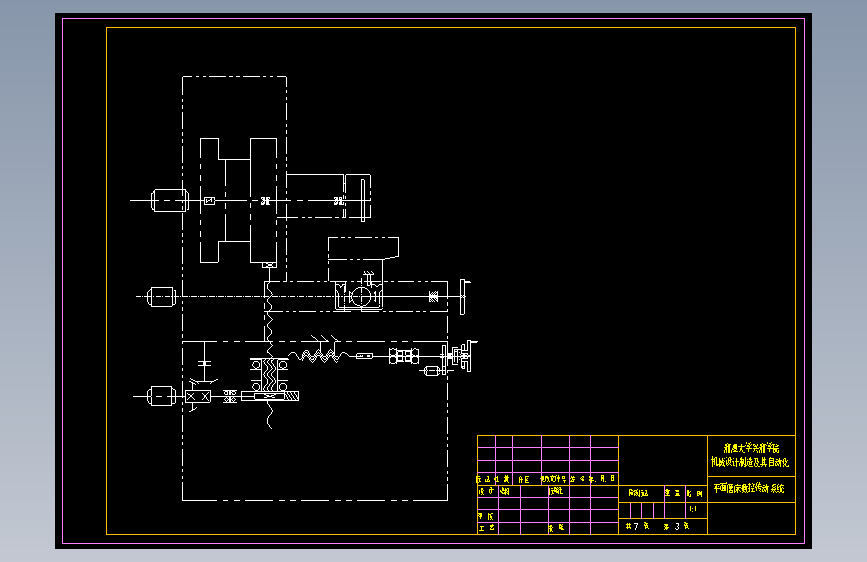Click the title text '平面磨床数控传动系统'
The height and width of the screenshot is (562, 867).
click(749, 488)
